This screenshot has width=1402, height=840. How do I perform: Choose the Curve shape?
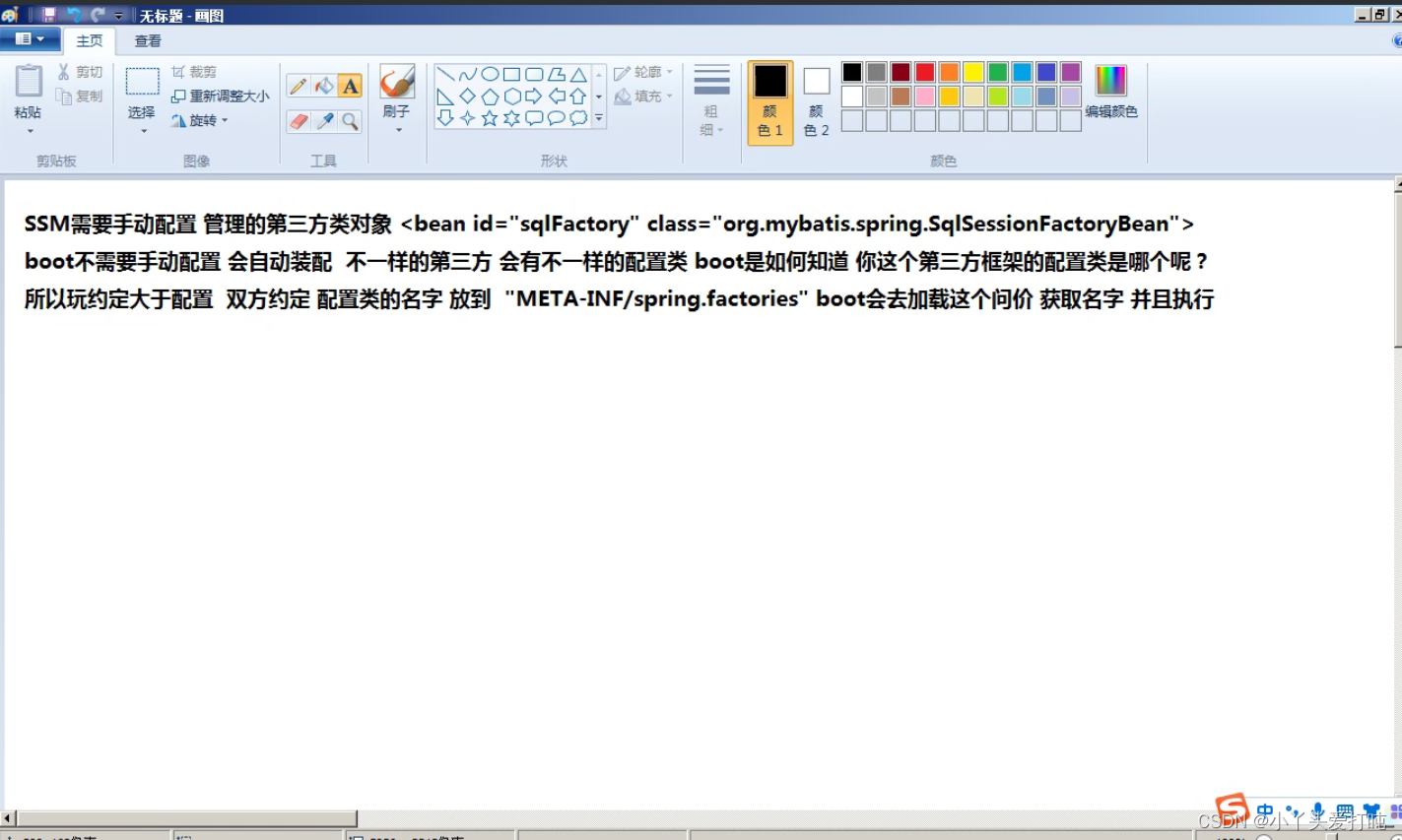click(468, 74)
